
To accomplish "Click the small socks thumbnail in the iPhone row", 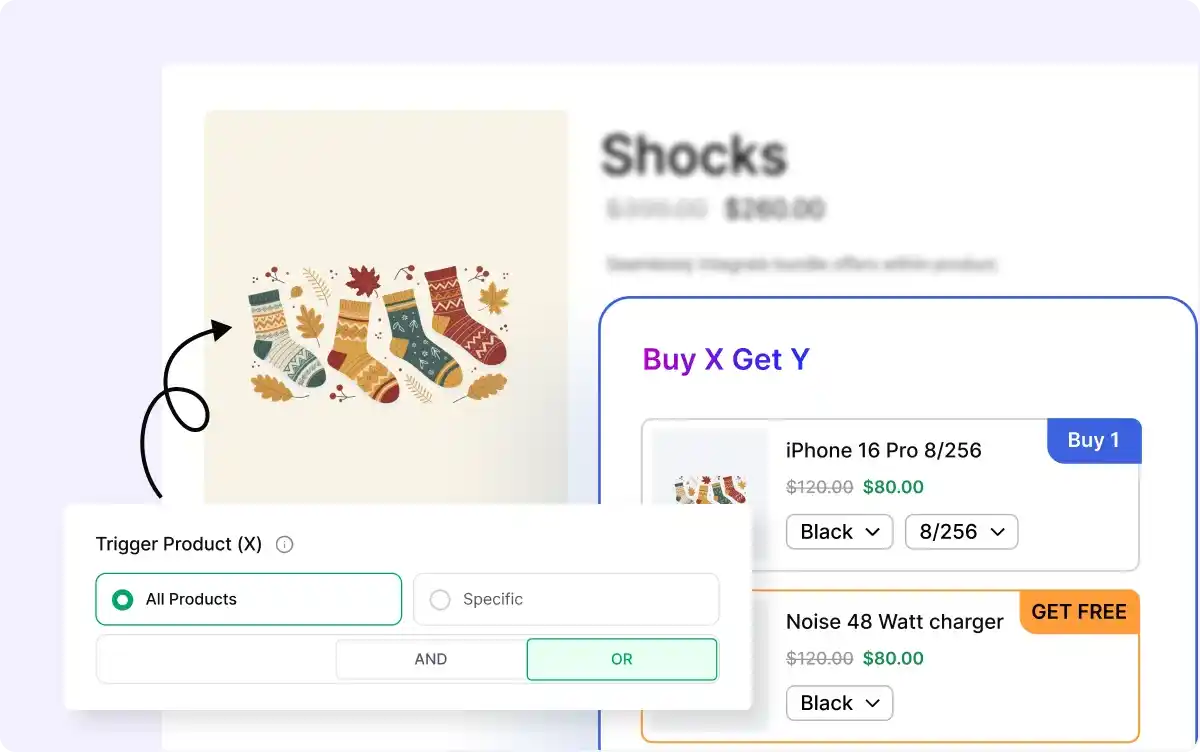I will [x=709, y=489].
